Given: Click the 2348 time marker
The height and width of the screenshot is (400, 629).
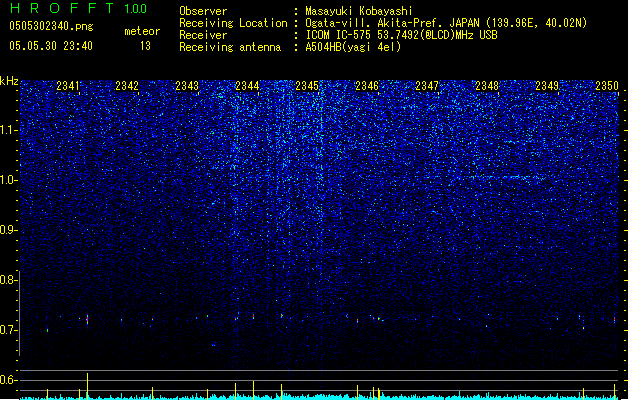Looking at the screenshot, I should point(487,86).
